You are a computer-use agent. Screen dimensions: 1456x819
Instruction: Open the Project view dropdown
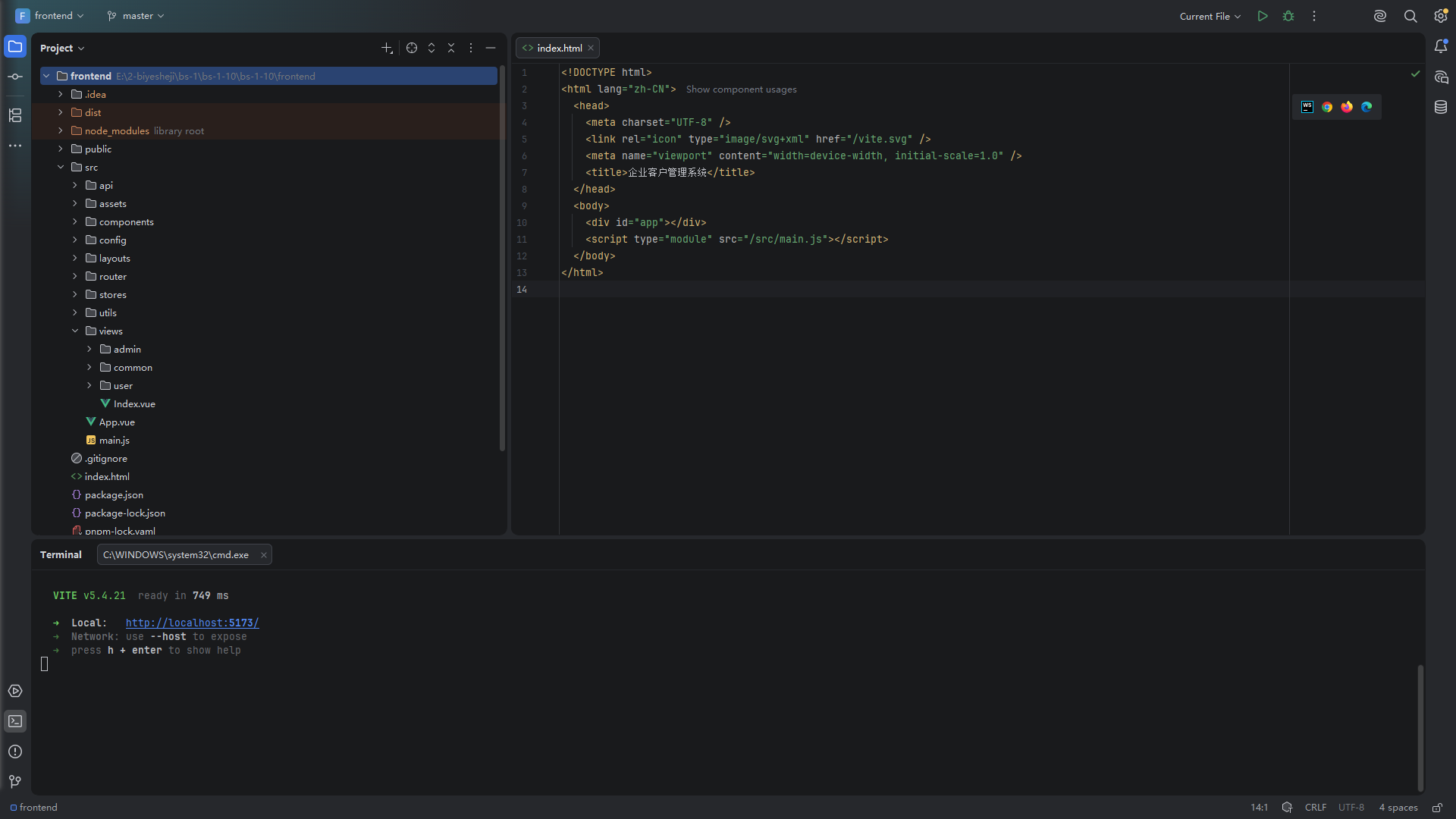pyautogui.click(x=62, y=48)
